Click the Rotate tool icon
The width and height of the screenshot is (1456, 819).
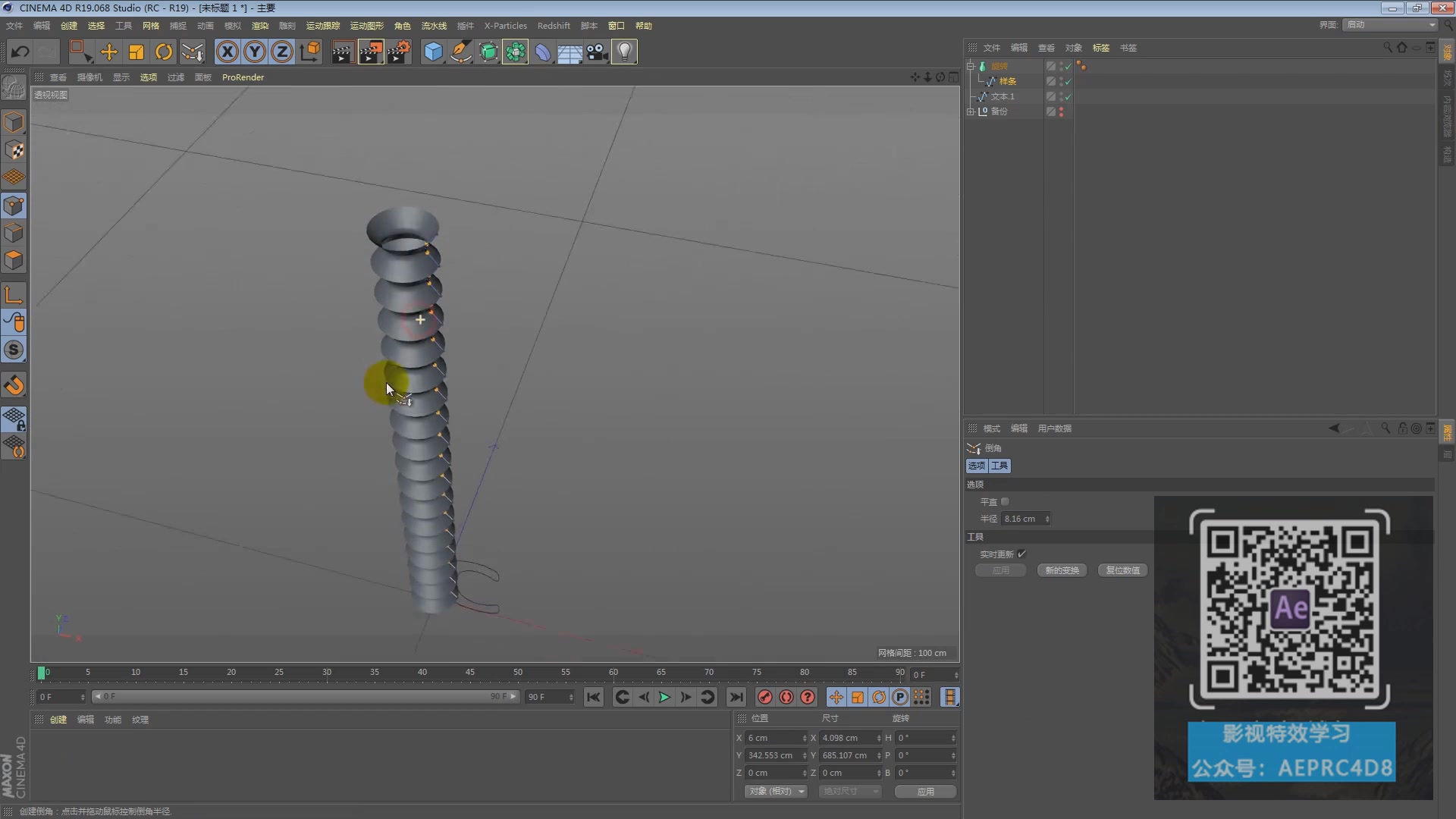pos(163,52)
